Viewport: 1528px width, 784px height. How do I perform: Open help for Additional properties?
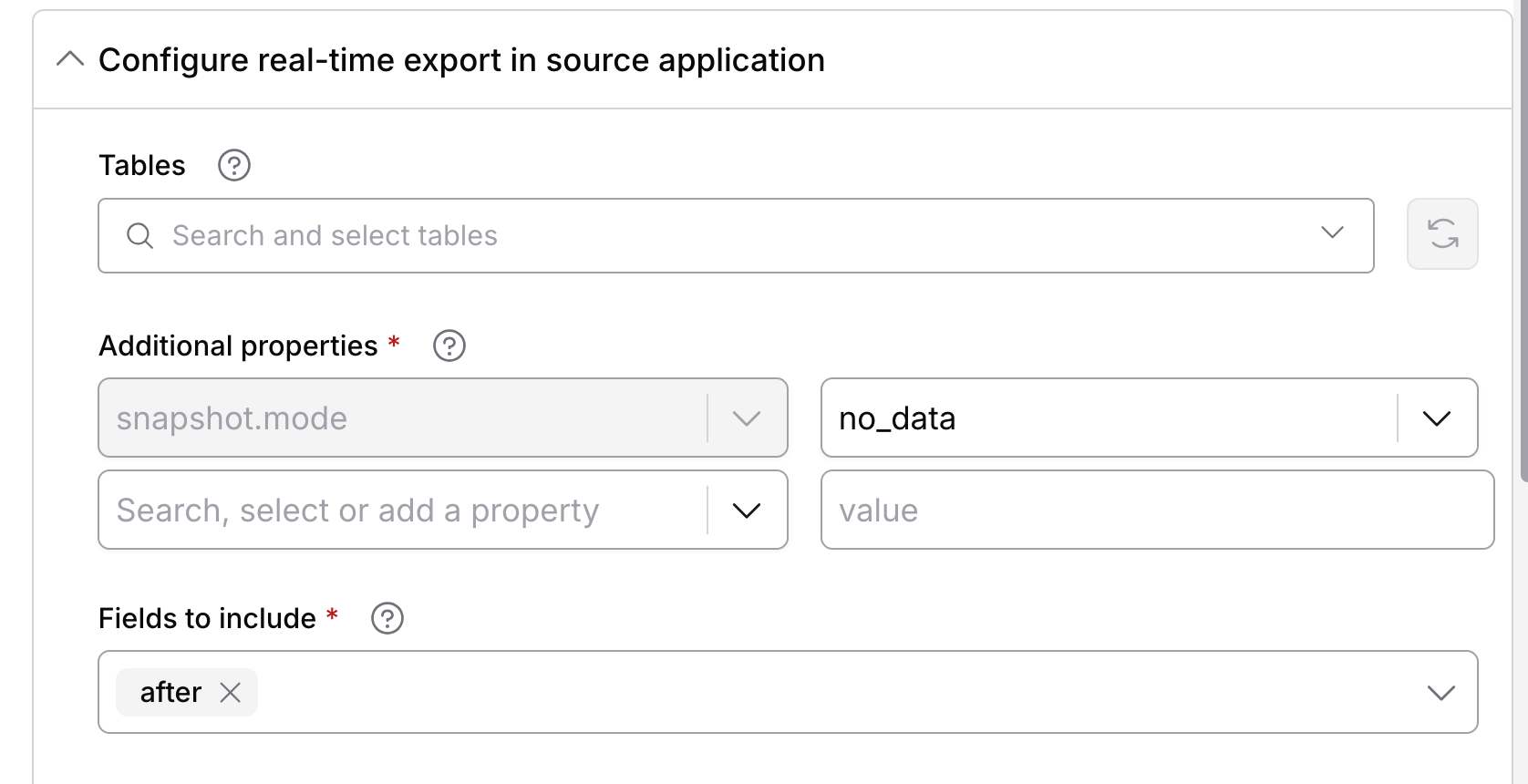point(449,346)
